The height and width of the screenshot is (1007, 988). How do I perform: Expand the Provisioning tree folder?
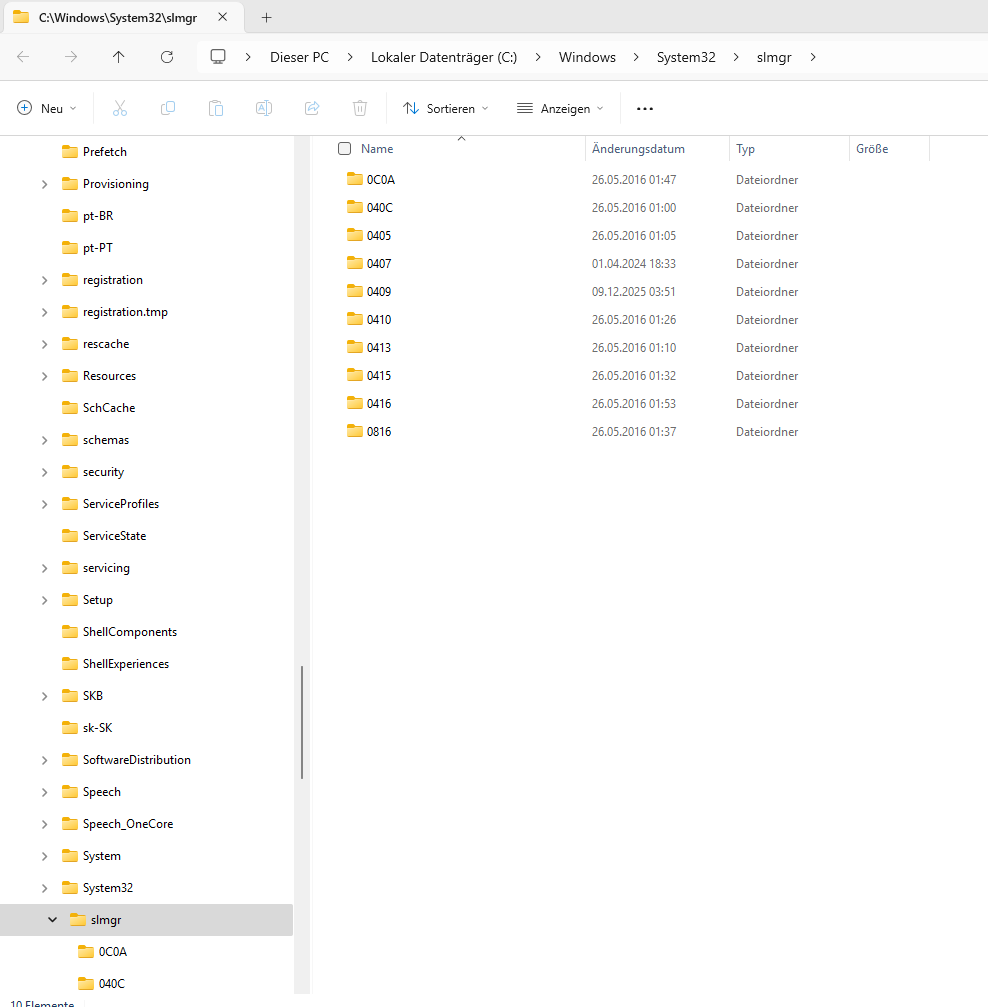44,184
